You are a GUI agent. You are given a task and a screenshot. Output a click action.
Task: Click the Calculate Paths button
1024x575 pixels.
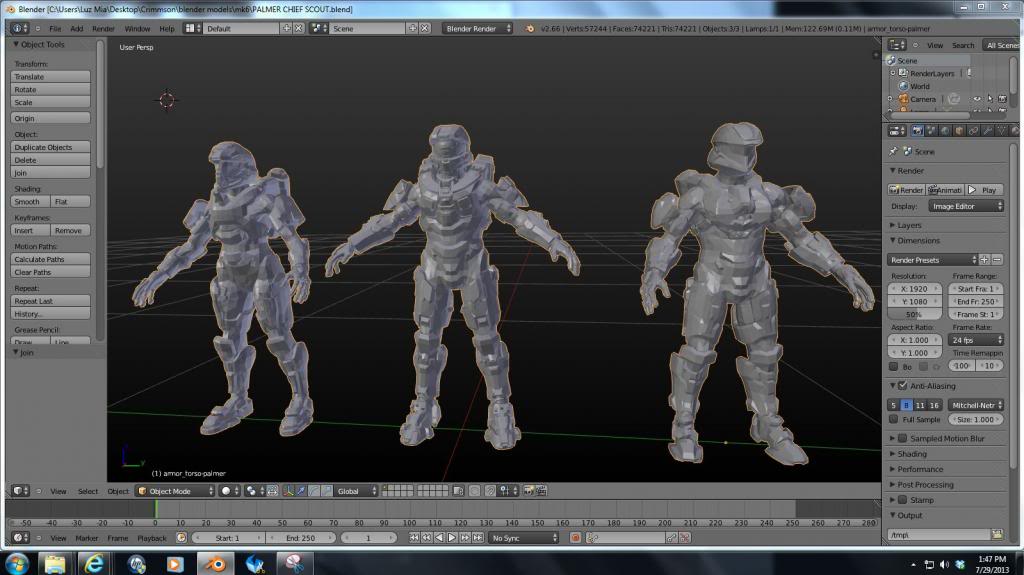point(50,259)
